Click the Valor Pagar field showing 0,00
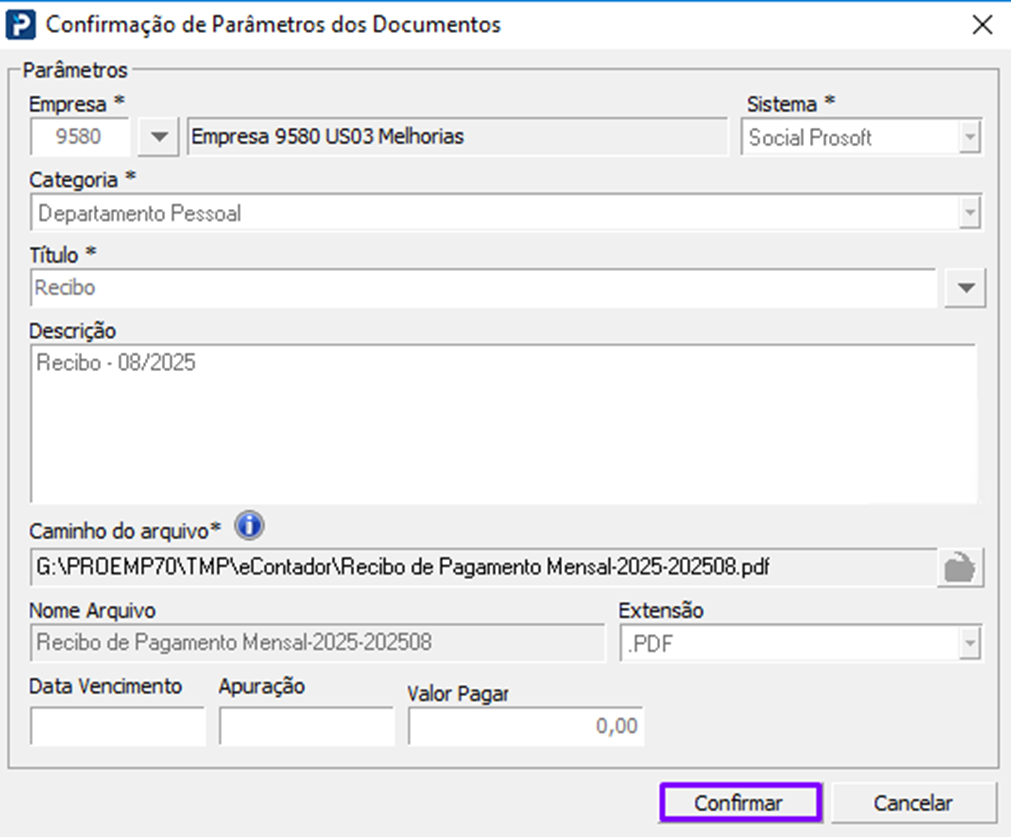Screen dimensions: 1011x837 click(525, 726)
